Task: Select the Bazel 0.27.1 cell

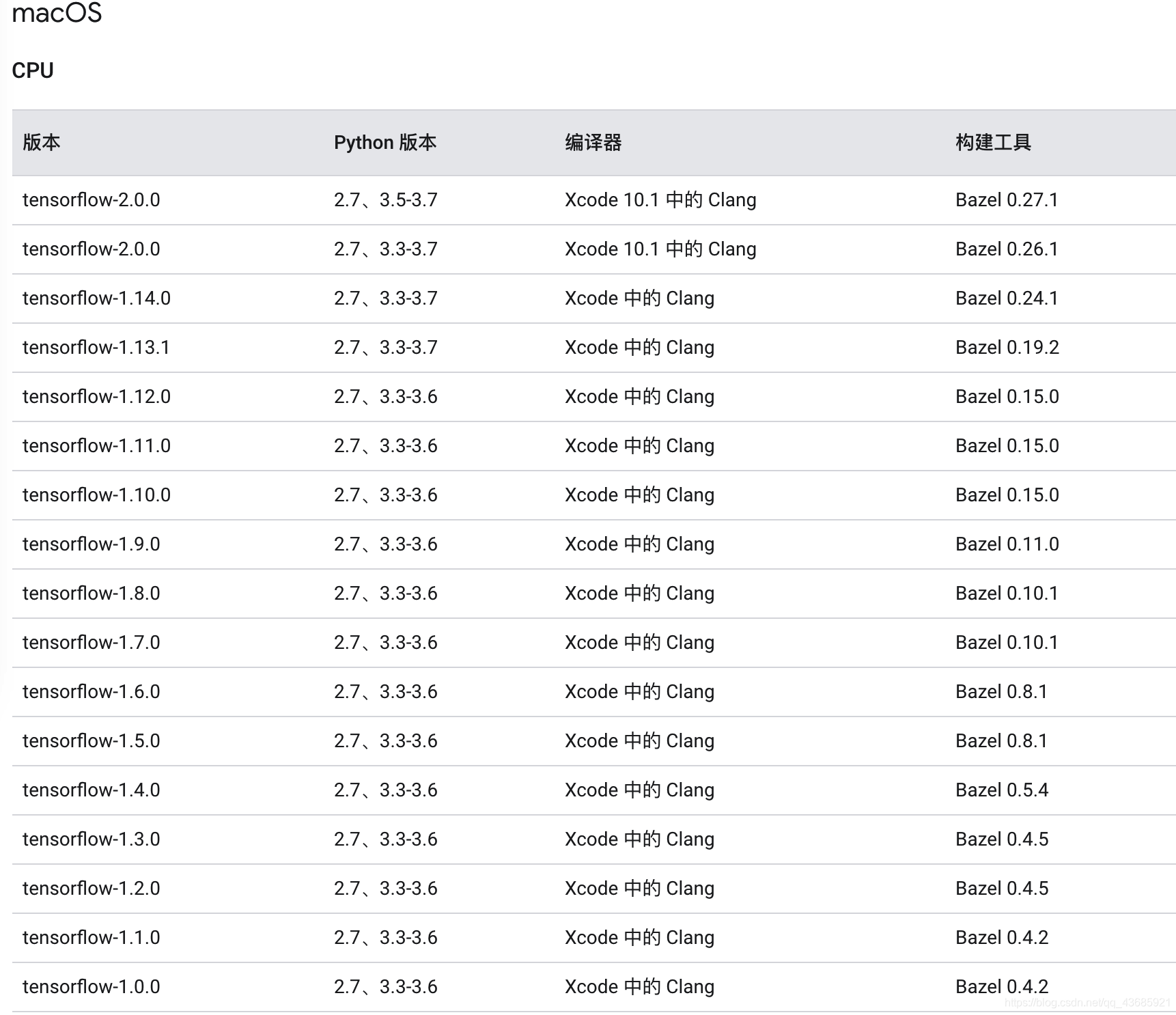Action: click(x=1007, y=200)
